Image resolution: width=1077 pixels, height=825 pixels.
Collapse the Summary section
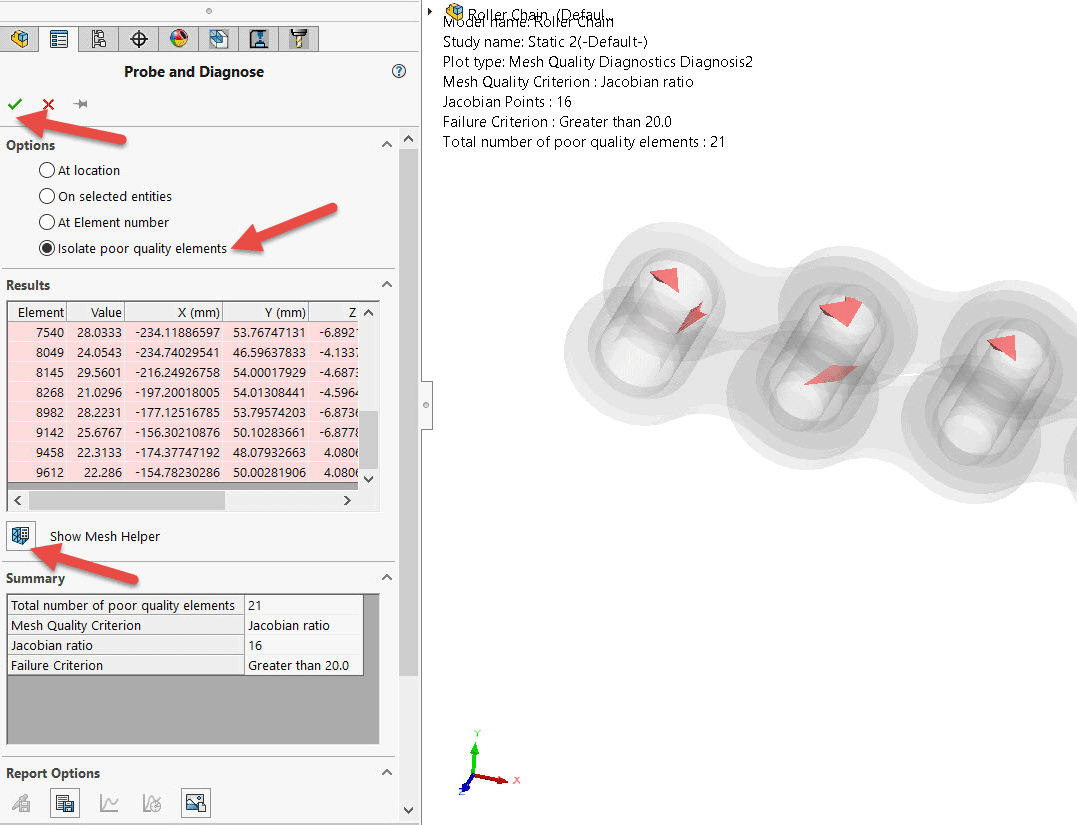click(x=387, y=578)
